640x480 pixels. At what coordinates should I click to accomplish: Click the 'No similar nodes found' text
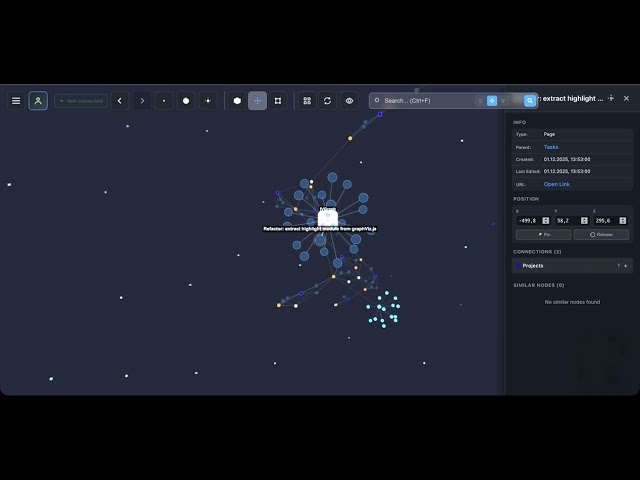point(572,302)
